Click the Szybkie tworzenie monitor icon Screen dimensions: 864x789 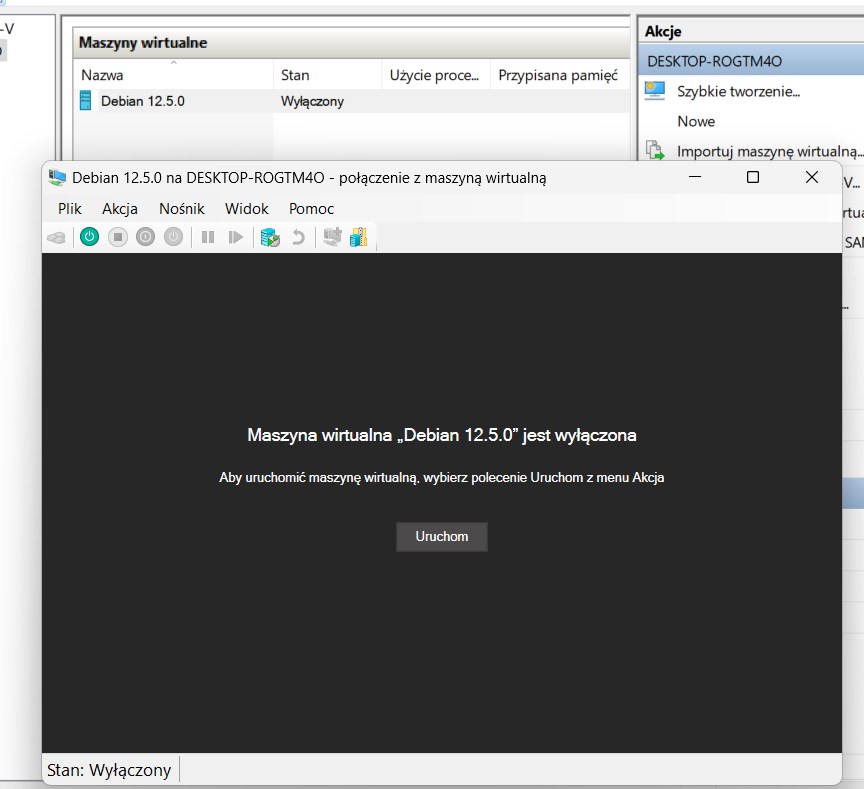coord(655,91)
